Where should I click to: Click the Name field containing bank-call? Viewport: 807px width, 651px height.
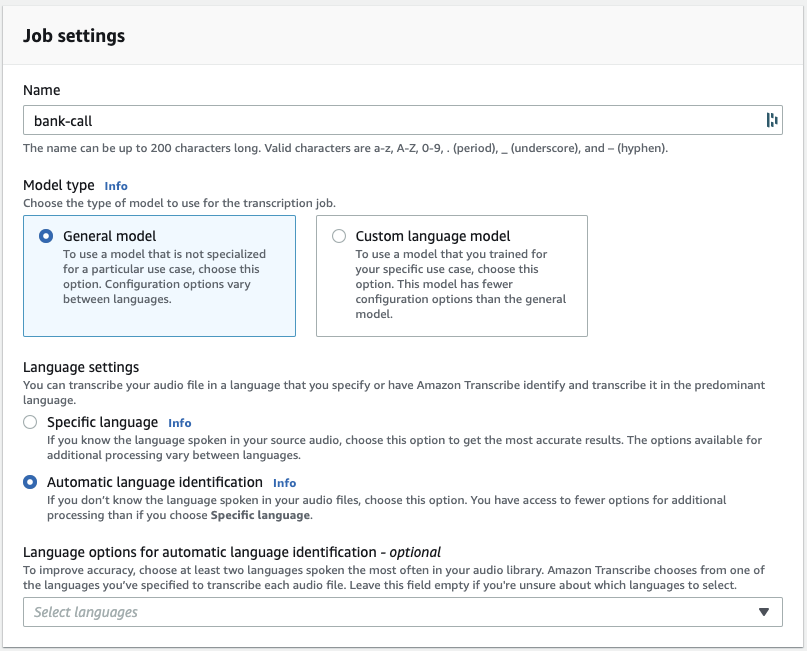pyautogui.click(x=390, y=120)
